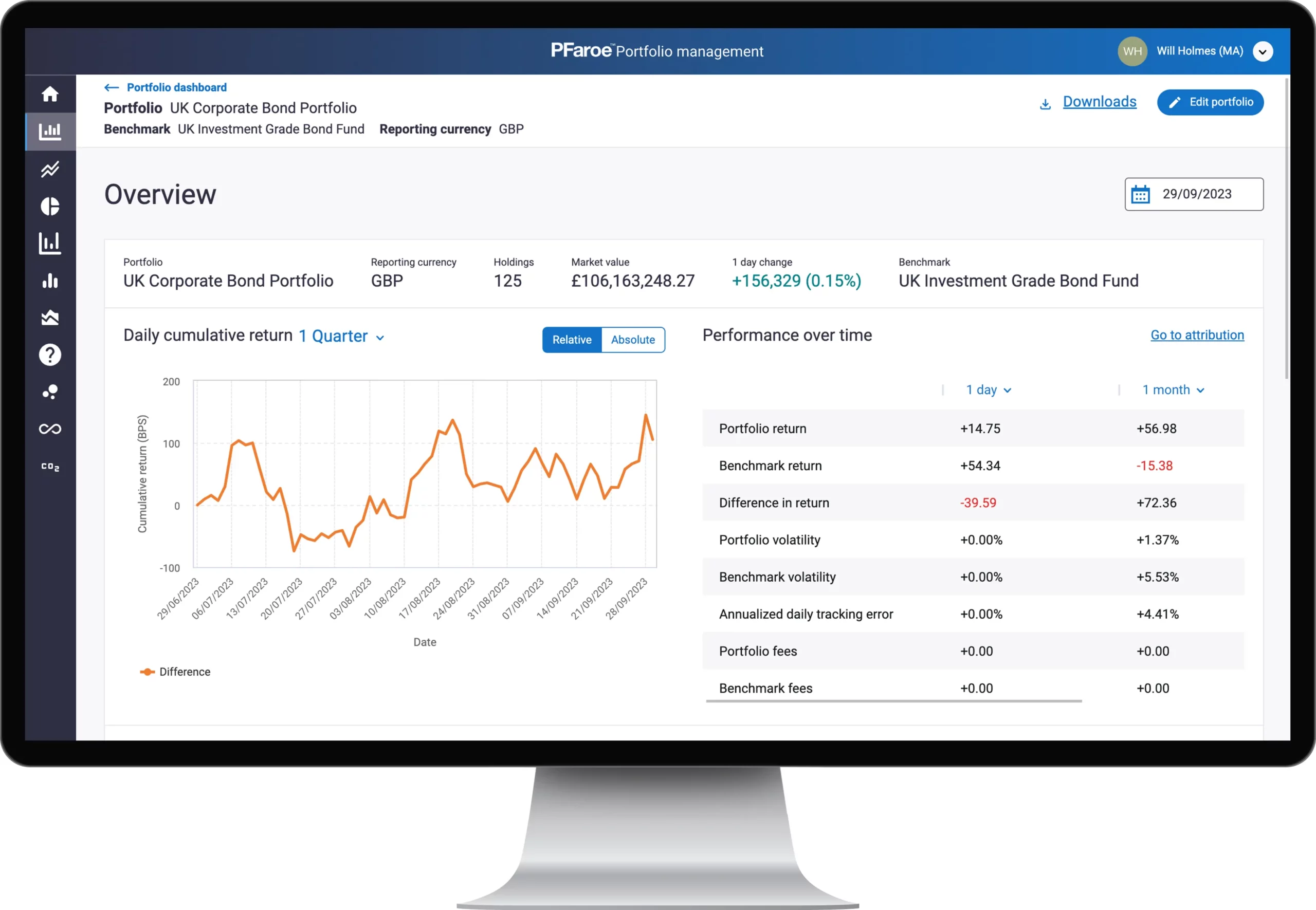Switch chart to Relative view
1316x910 pixels.
(x=572, y=340)
